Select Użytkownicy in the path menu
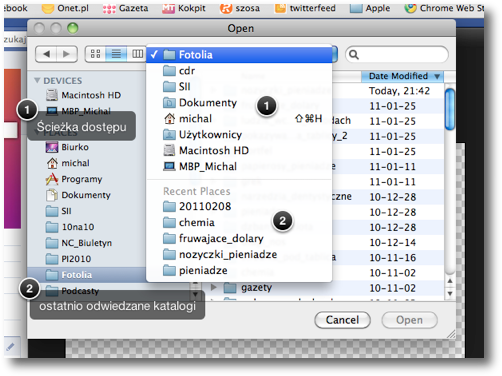The width and height of the screenshot is (502, 376). 239,135
